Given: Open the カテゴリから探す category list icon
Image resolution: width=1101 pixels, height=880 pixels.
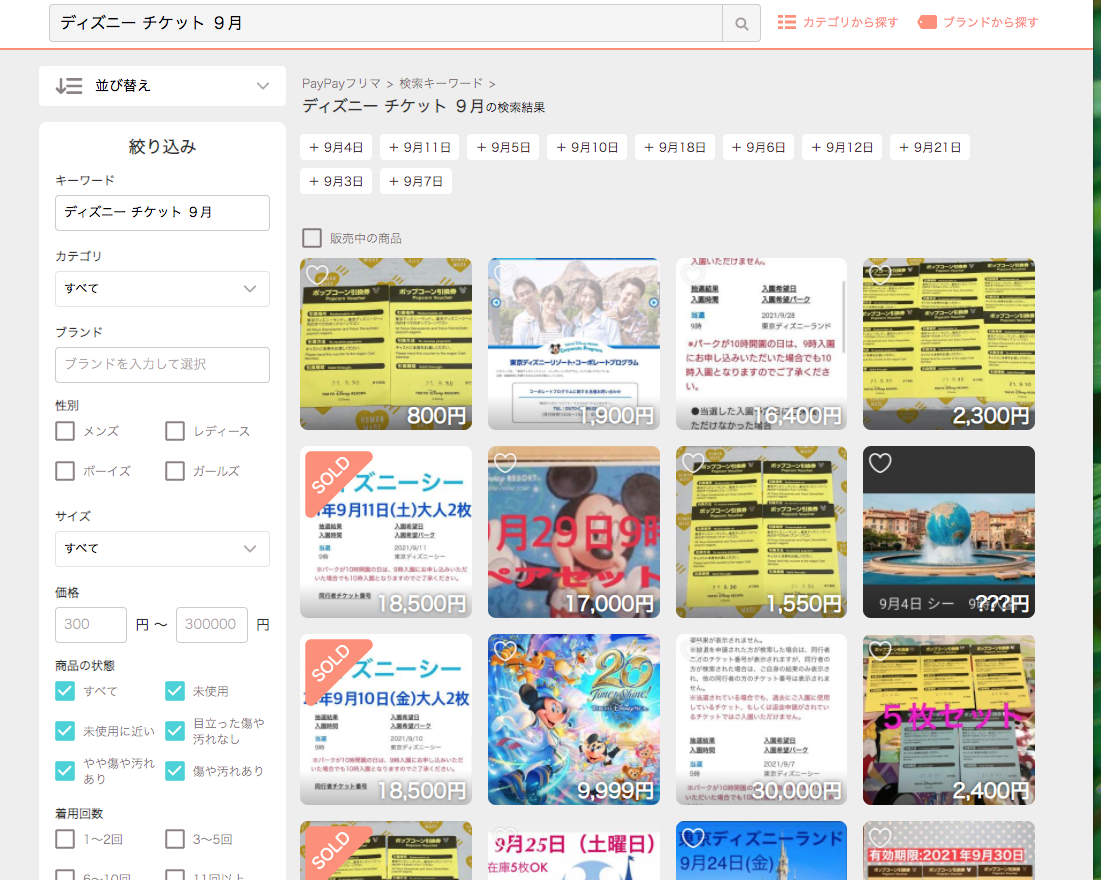Looking at the screenshot, I should tap(786, 22).
